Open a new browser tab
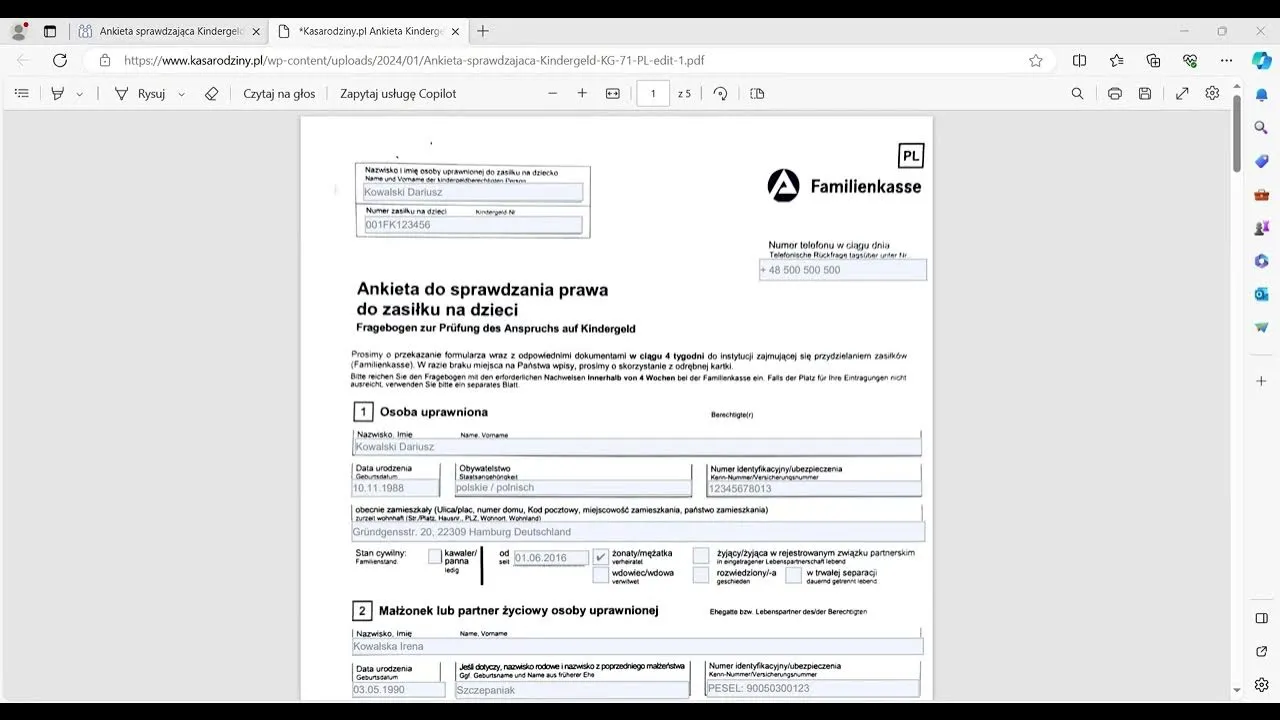 [x=483, y=31]
